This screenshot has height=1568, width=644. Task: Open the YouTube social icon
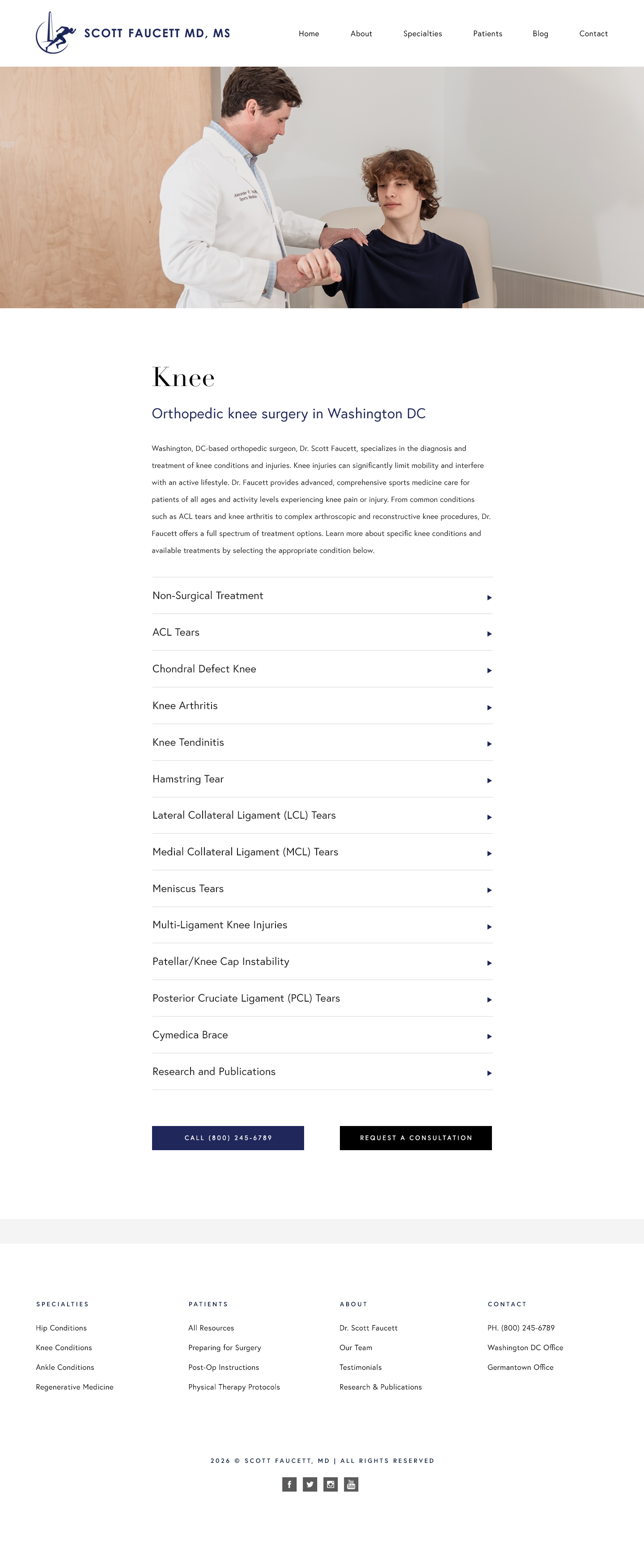(351, 1484)
